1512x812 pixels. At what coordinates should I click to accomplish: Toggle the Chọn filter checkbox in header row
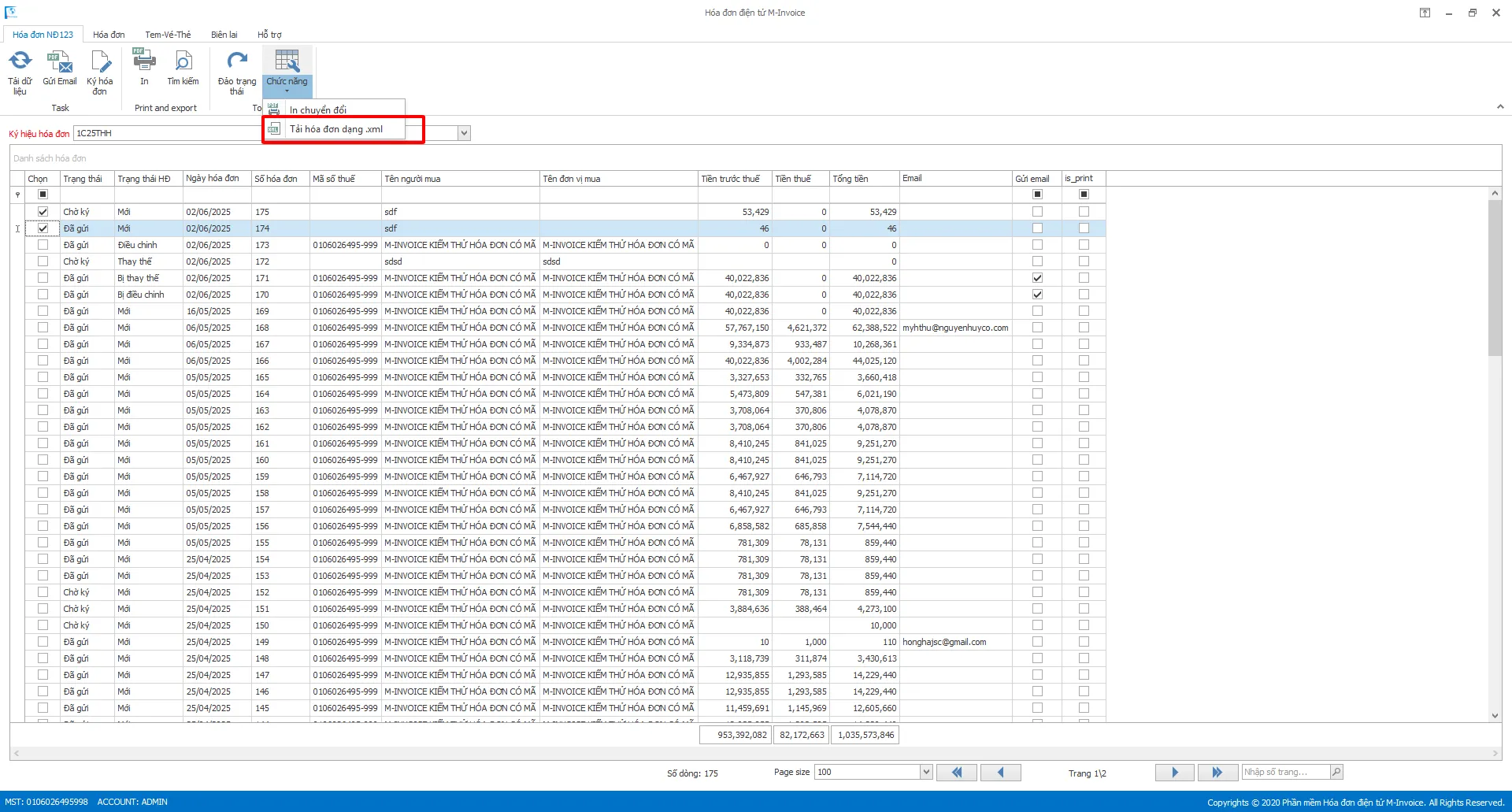coord(43,195)
